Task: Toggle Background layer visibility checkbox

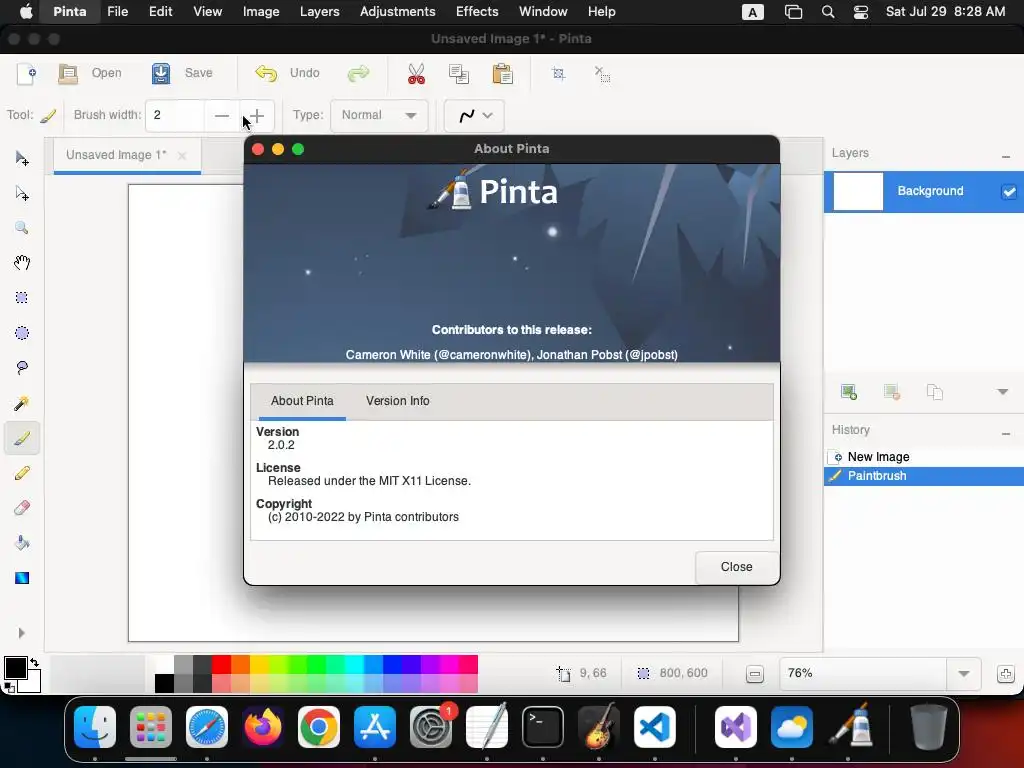Action: tap(1009, 191)
